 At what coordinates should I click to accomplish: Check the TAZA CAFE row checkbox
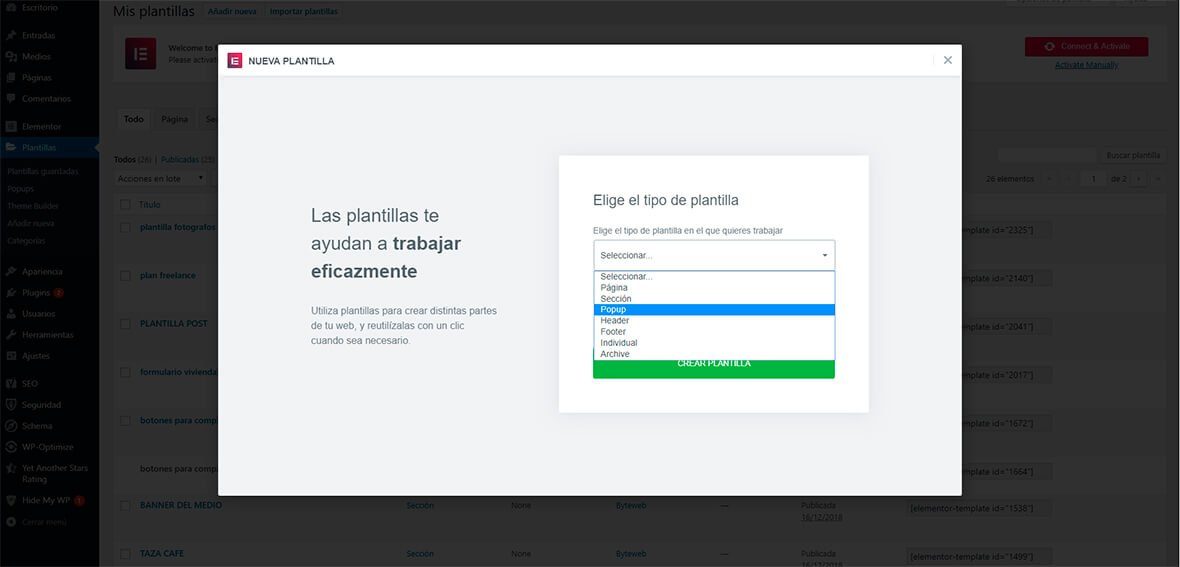(125, 554)
